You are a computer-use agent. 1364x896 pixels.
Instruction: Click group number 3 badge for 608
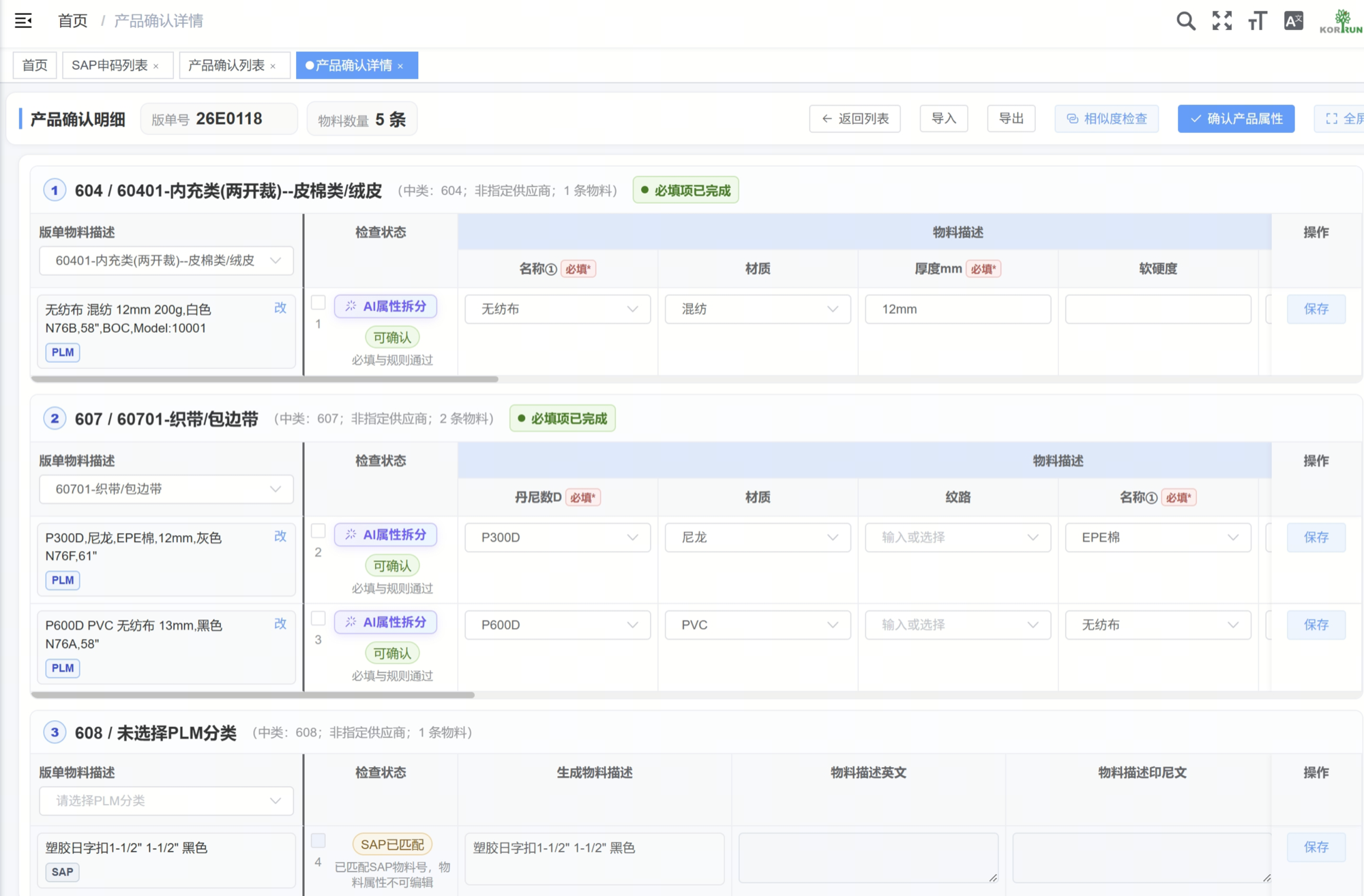click(55, 732)
